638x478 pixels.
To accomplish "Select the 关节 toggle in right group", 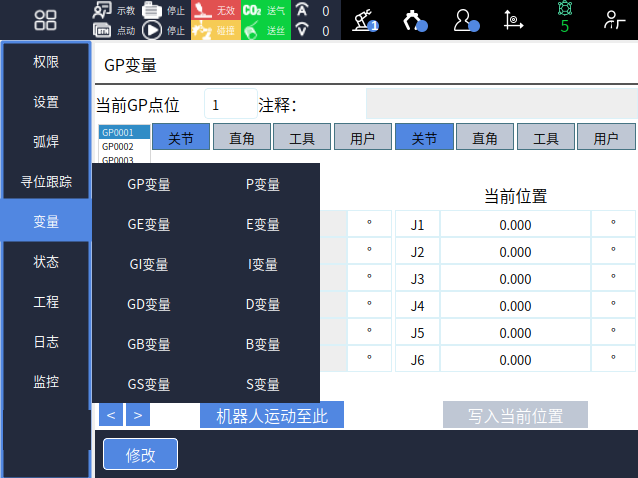I will 424,139.
